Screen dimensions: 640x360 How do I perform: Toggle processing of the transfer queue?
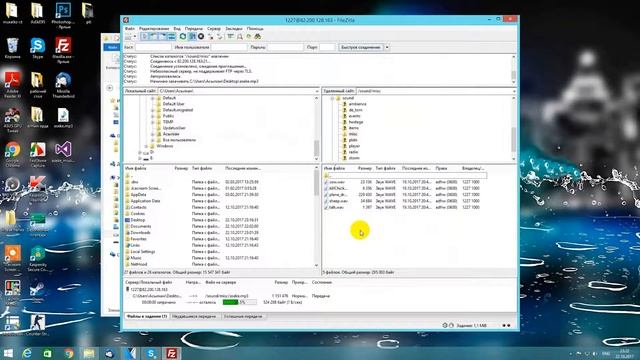(192, 37)
